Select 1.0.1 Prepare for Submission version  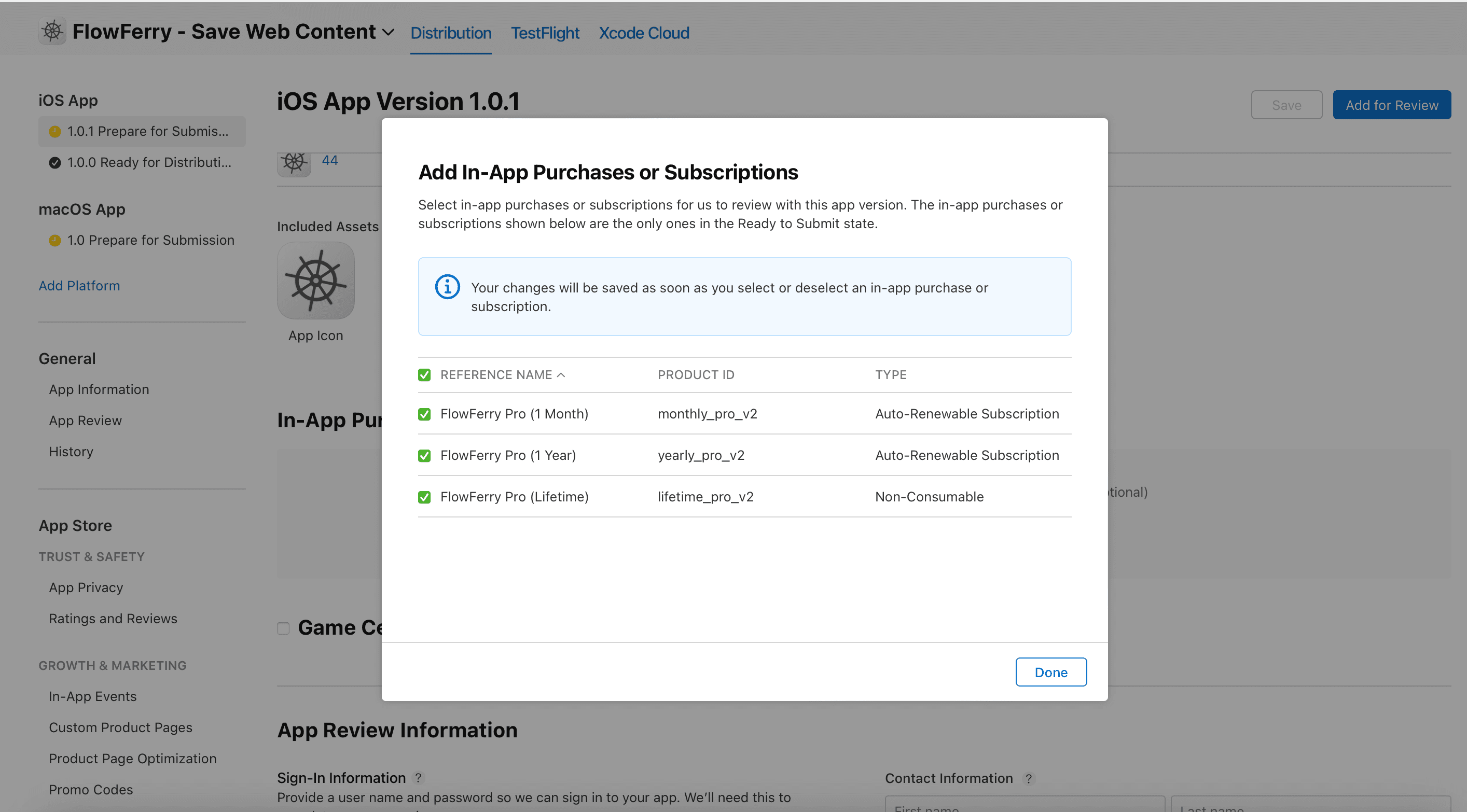142,132
